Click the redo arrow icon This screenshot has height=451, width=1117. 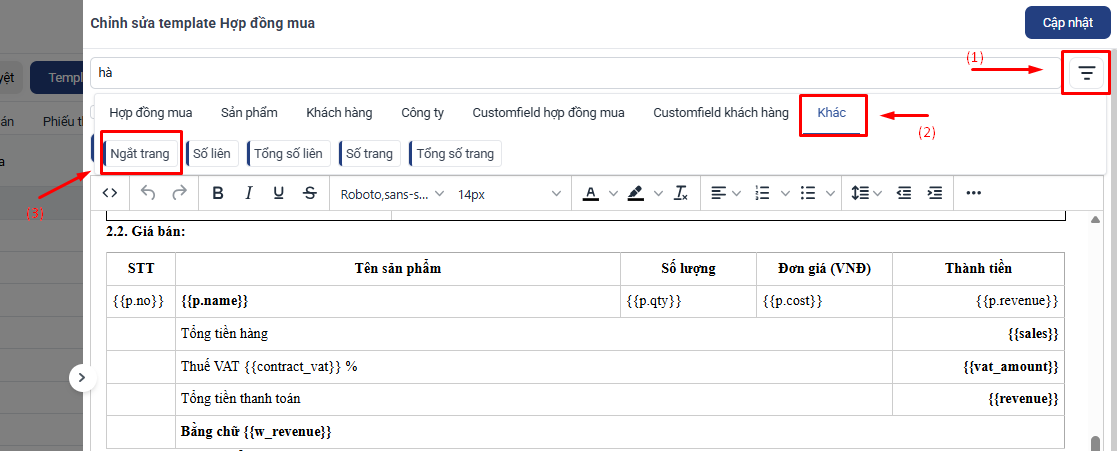click(180, 193)
